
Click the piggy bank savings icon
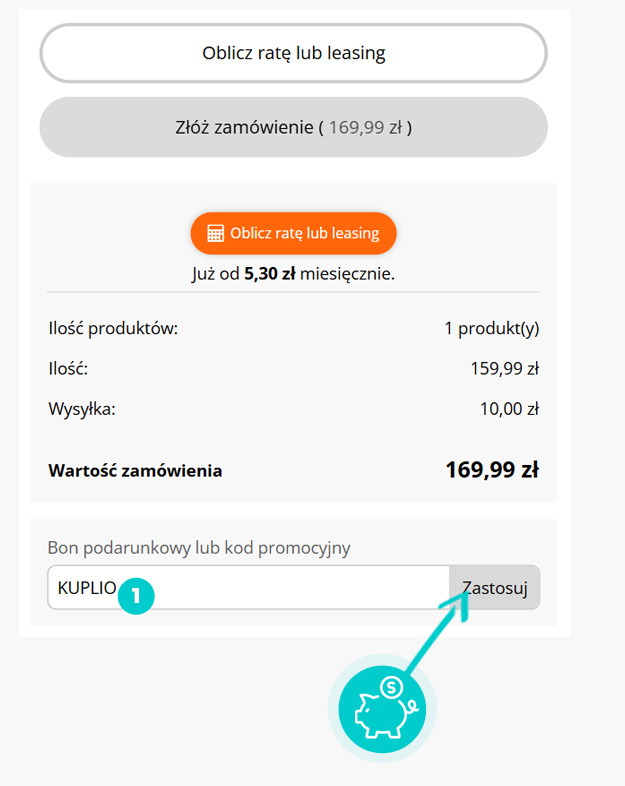(382, 709)
